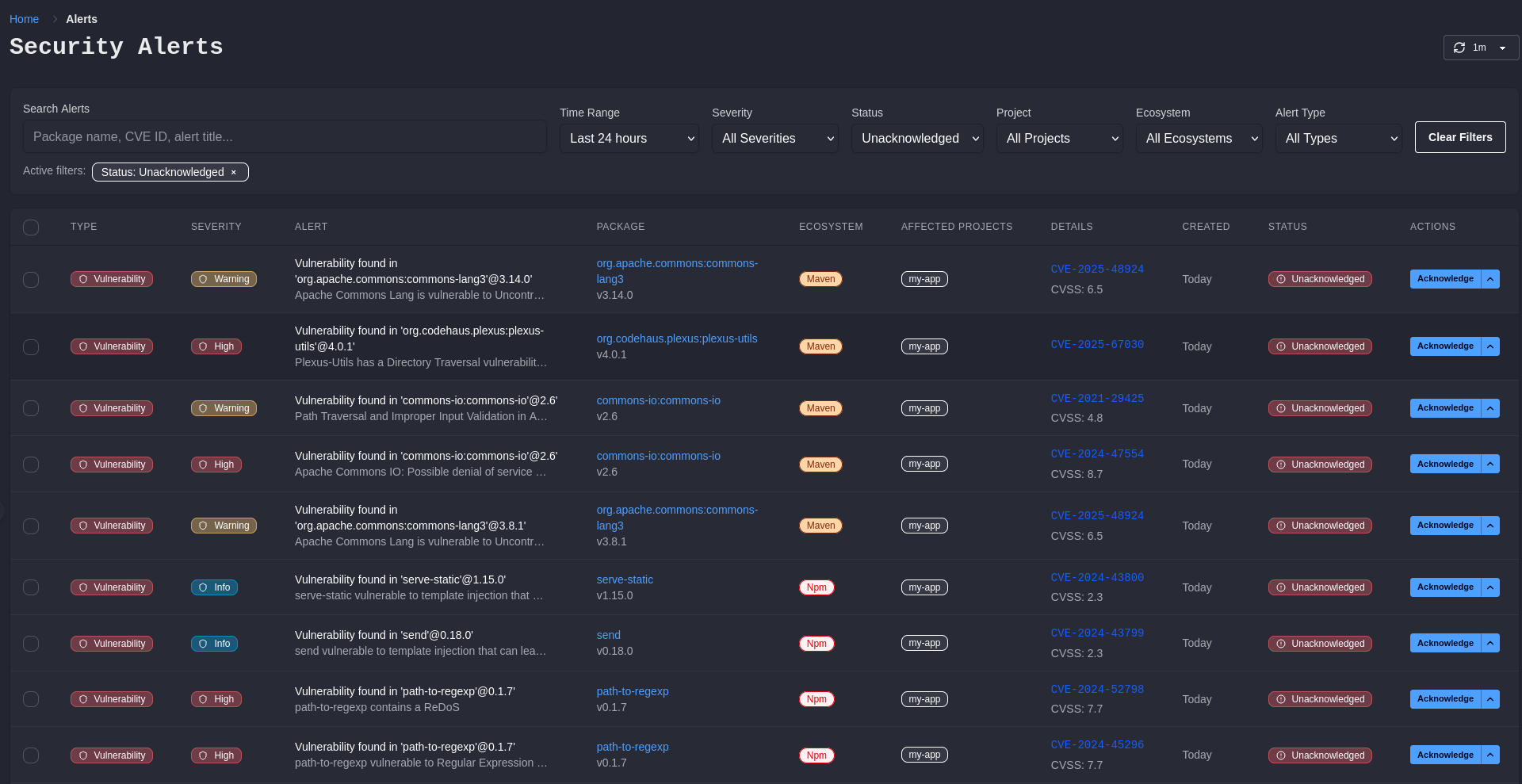1522x784 pixels.
Task: Click the Clear Filters button
Action: click(x=1460, y=137)
